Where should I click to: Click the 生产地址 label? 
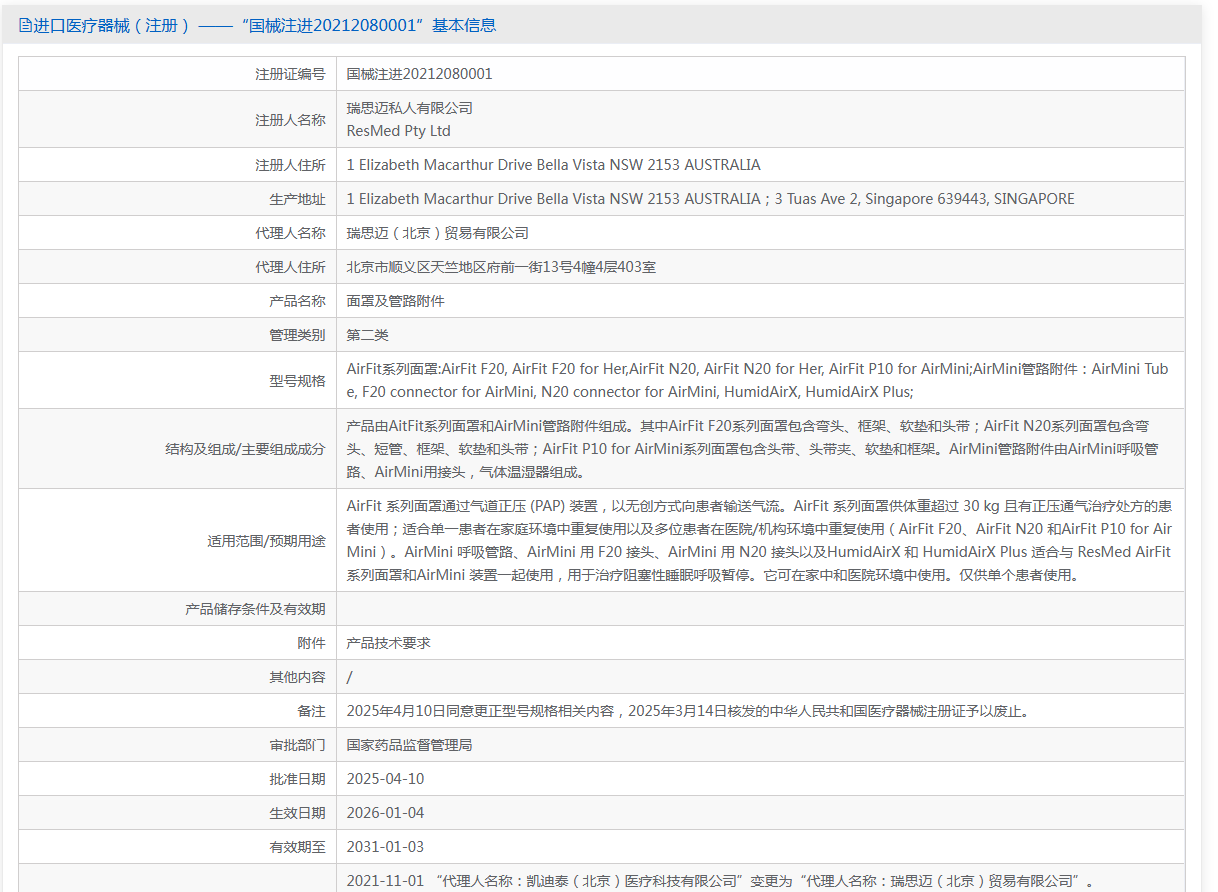[297, 199]
